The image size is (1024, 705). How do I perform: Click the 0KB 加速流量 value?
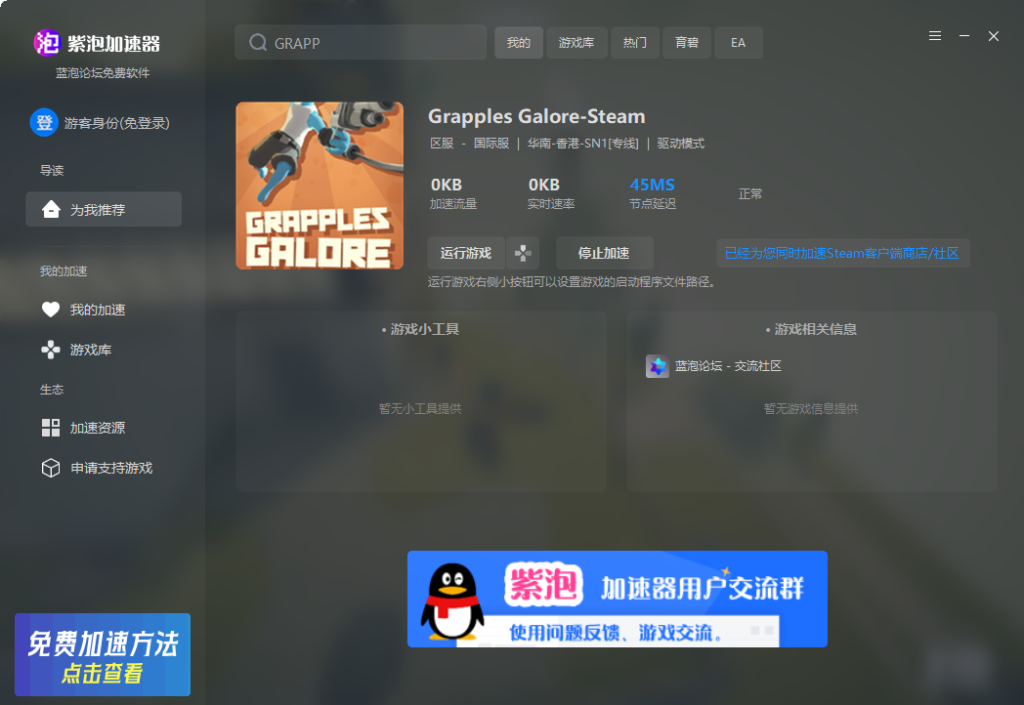click(446, 185)
